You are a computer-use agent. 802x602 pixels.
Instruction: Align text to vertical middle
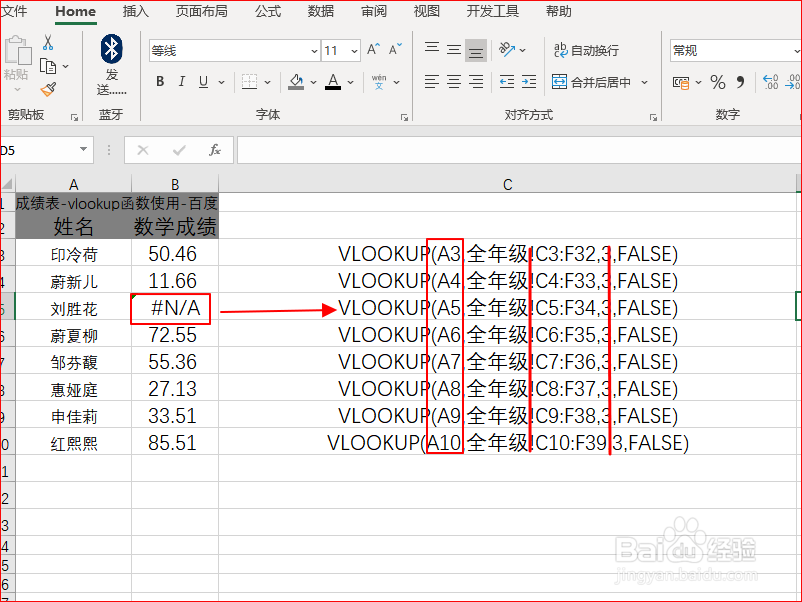(x=454, y=50)
